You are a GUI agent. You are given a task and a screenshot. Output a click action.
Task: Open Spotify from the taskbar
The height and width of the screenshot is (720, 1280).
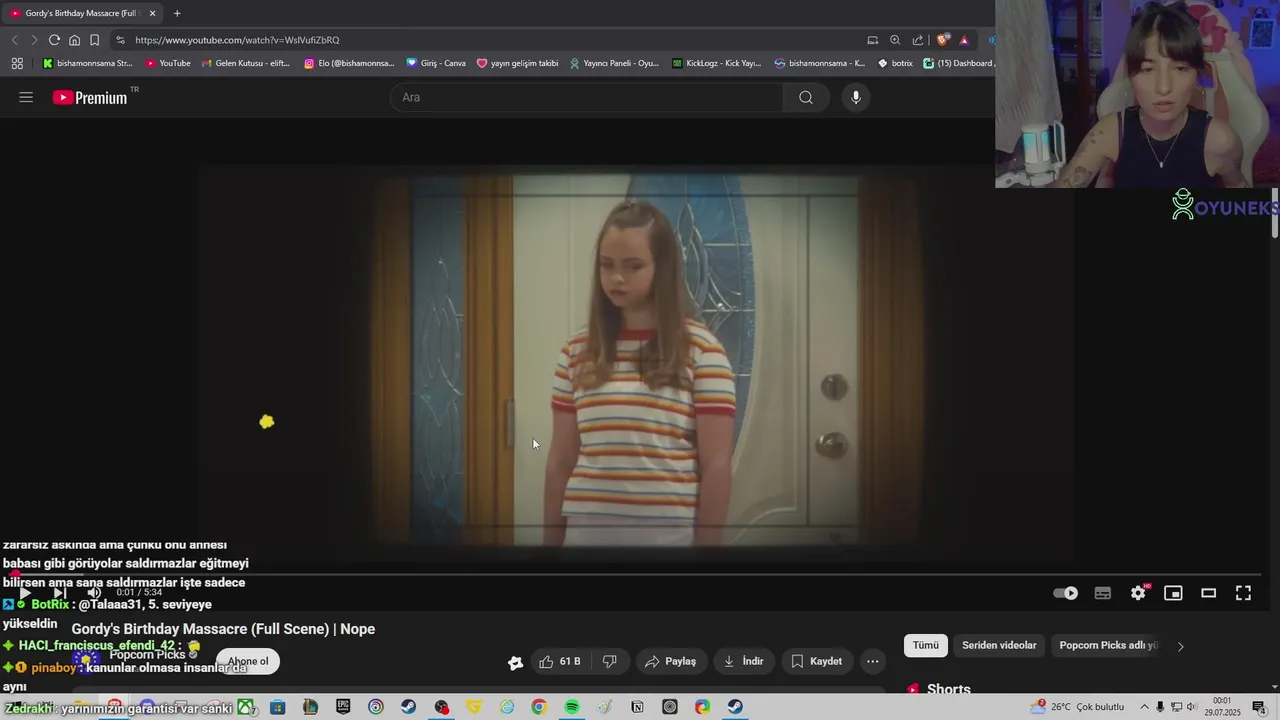coord(571,707)
